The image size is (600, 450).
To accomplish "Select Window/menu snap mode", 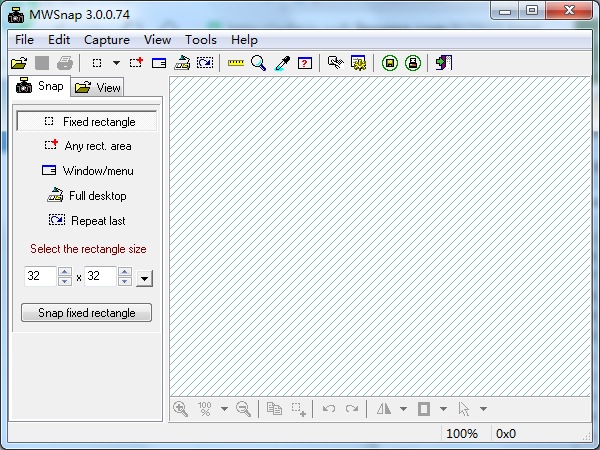I will pyautogui.click(x=88, y=171).
